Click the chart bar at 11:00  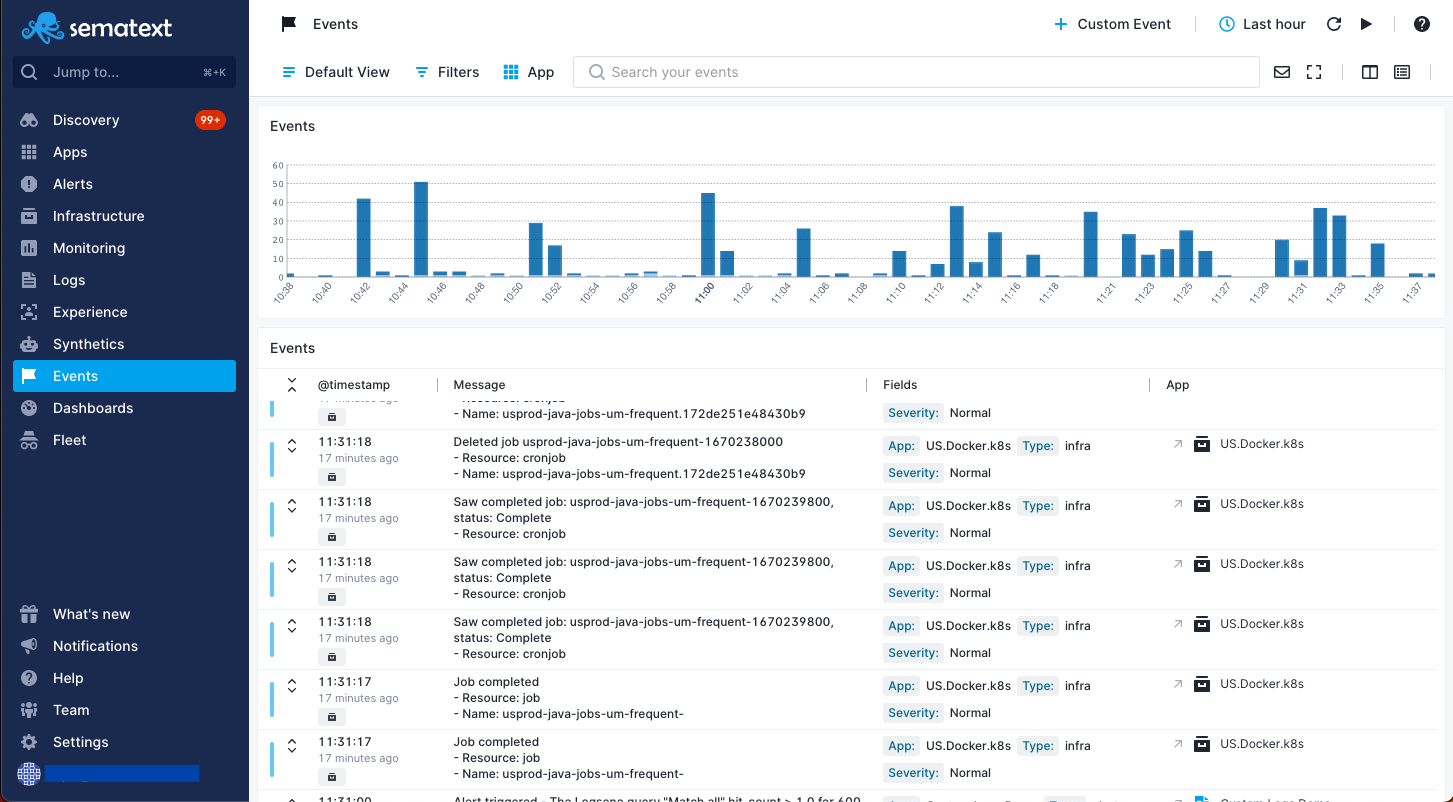pos(708,235)
